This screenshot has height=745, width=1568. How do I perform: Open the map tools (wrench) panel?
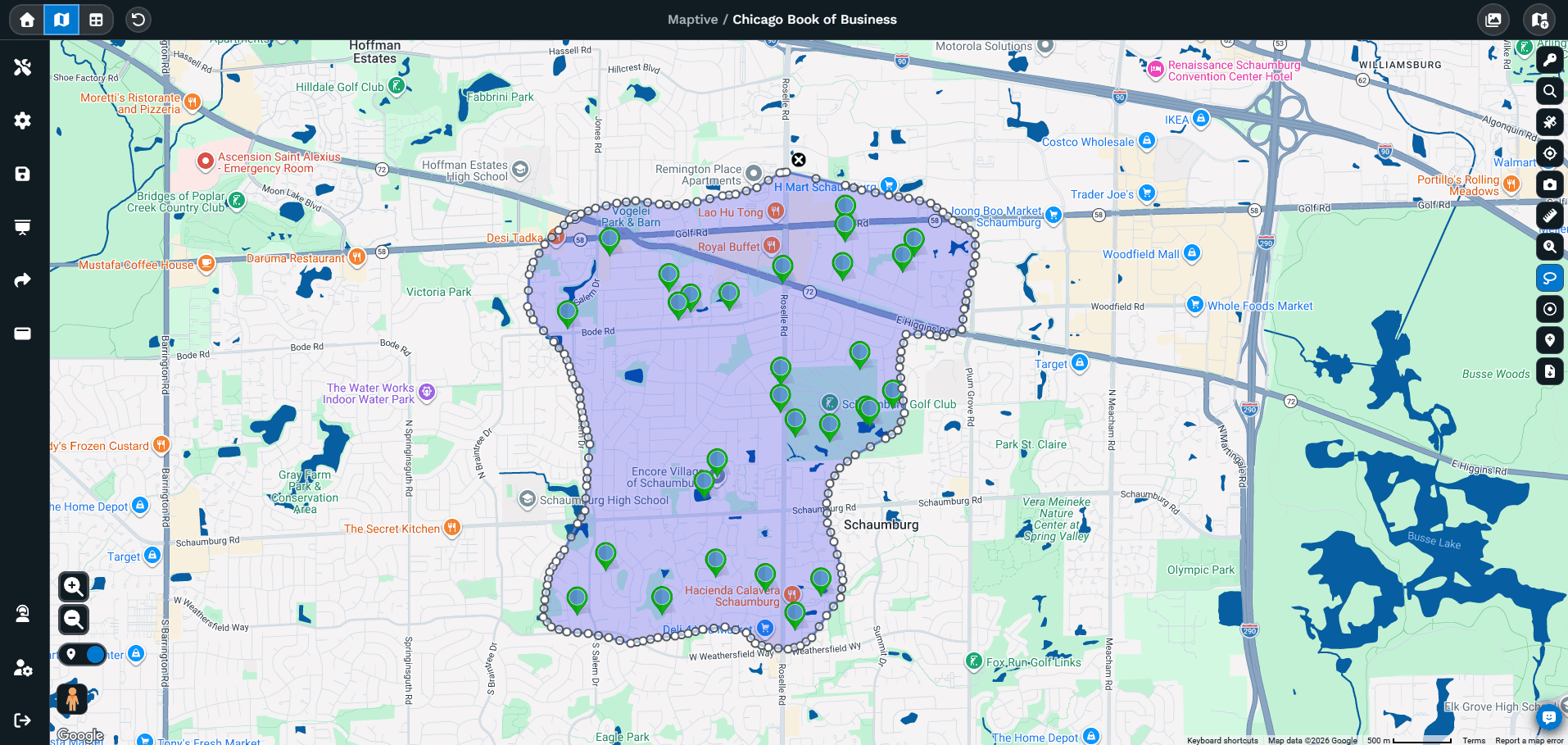(23, 67)
